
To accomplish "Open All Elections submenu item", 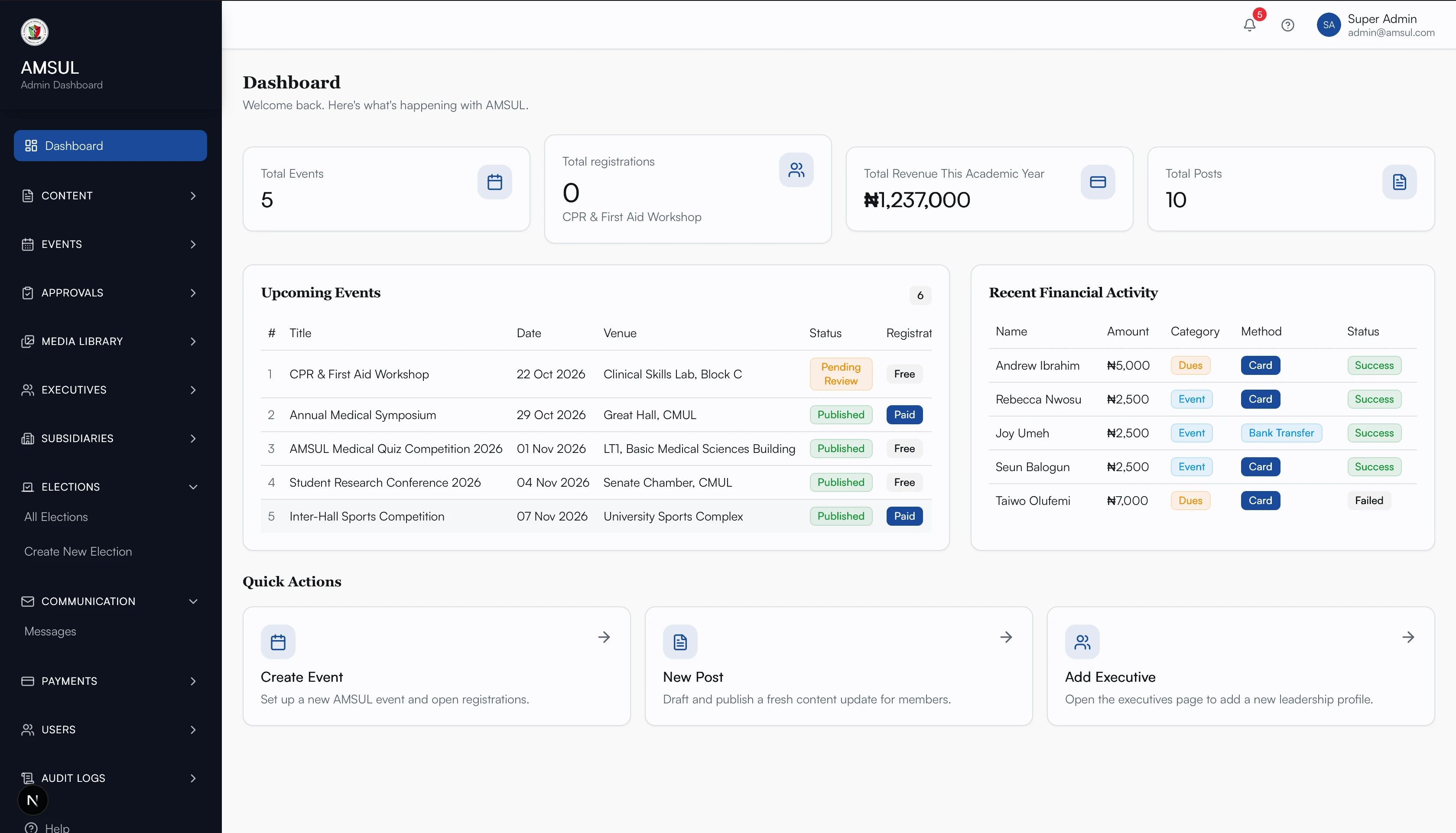I will click(56, 517).
